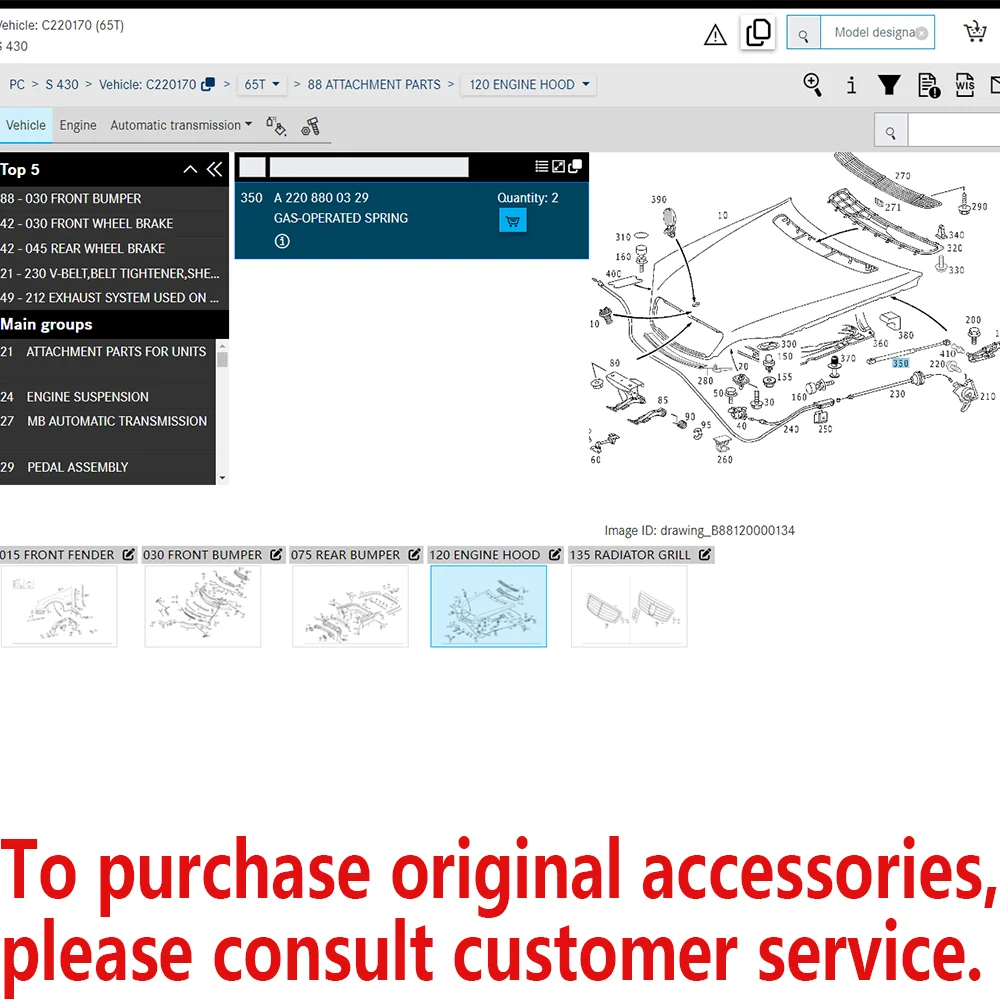Click callout 270 in the drawing
1000x1000 pixels.
coord(902,175)
